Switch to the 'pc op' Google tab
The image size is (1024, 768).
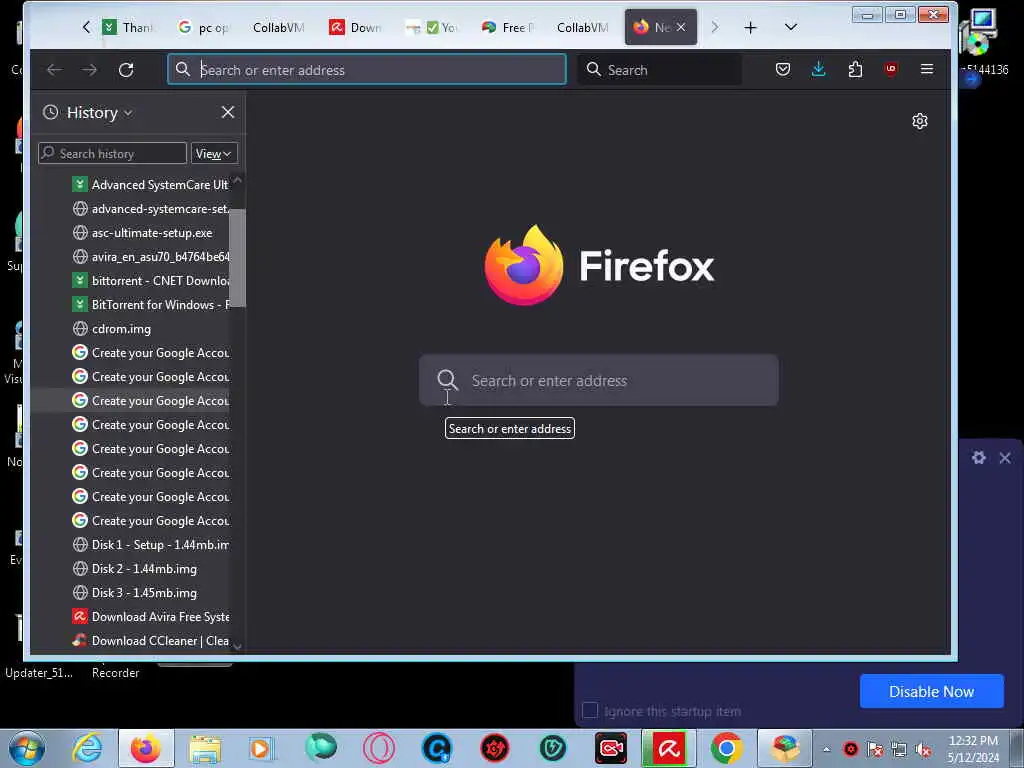tap(203, 27)
